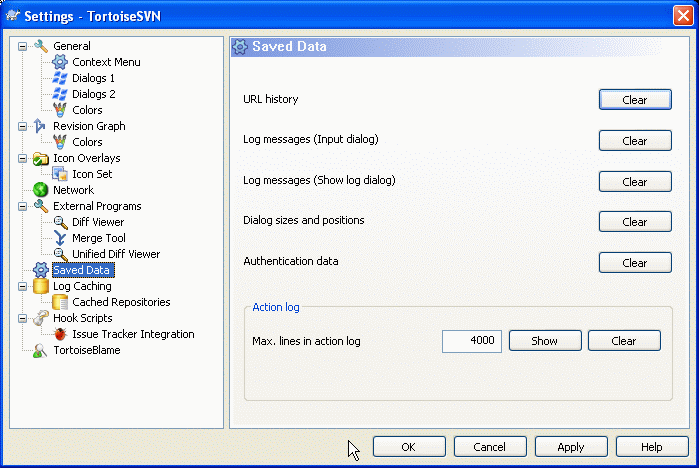Show the action log
Viewport: 699px width, 468px height.
click(545, 341)
